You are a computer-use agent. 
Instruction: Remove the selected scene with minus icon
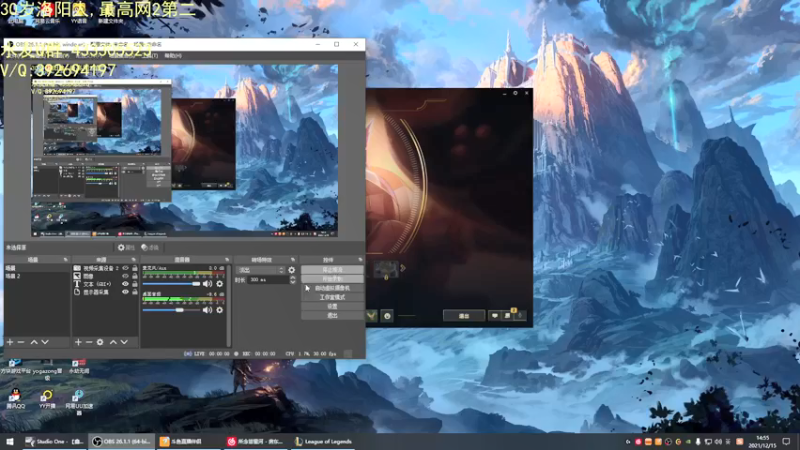tap(21, 342)
